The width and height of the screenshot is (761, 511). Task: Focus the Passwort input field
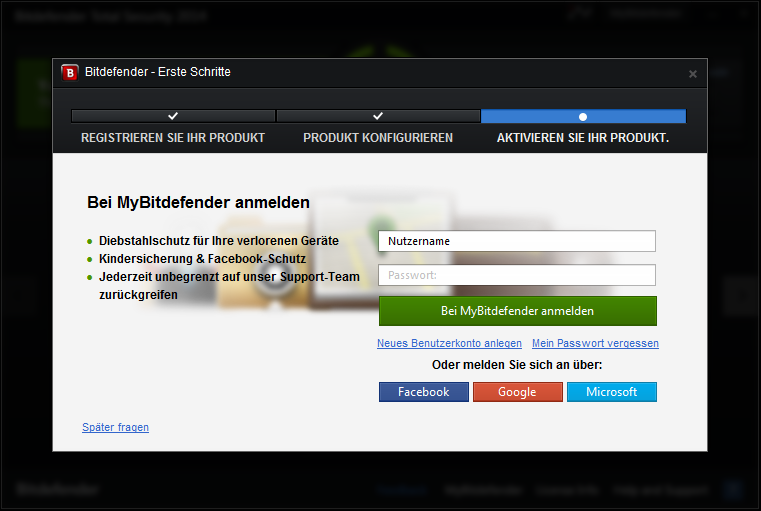tap(517, 275)
